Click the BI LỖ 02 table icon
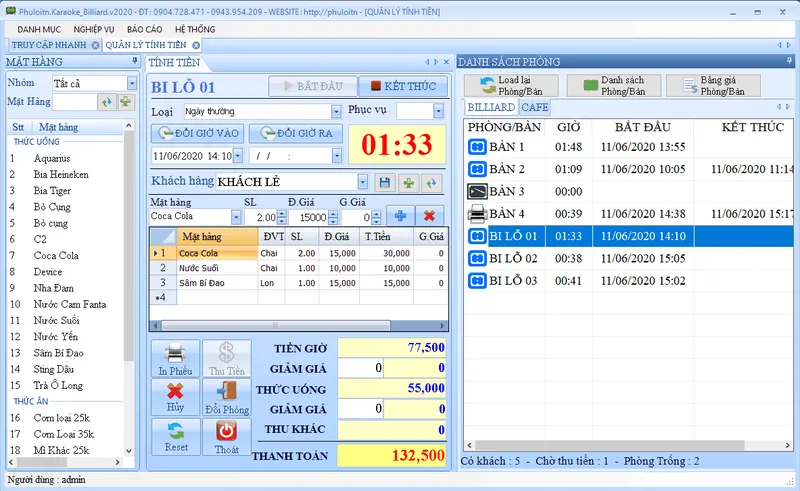Viewport: 800px width, 491px height. coord(477,258)
